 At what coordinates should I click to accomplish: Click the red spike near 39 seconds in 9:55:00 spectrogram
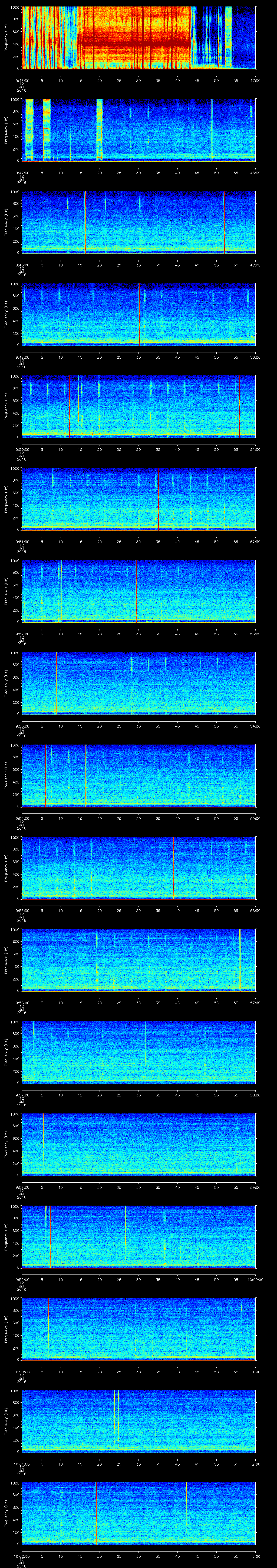pos(173,869)
